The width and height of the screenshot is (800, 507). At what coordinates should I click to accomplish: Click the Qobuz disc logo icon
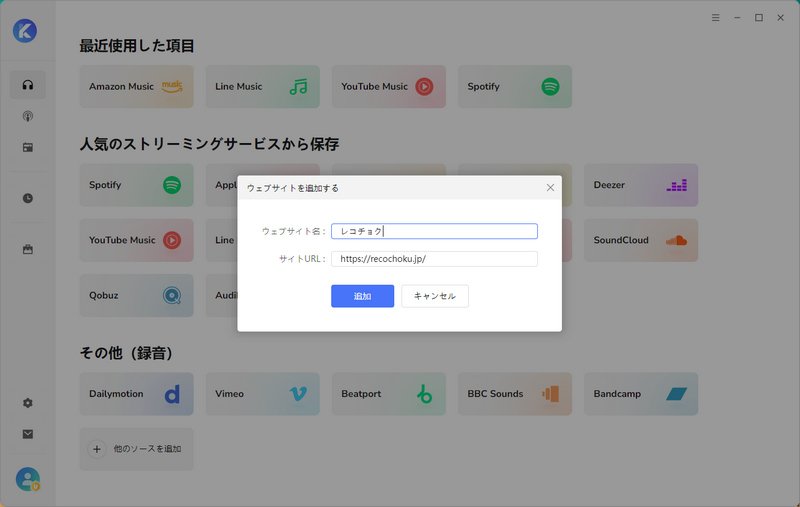pyautogui.click(x=172, y=295)
